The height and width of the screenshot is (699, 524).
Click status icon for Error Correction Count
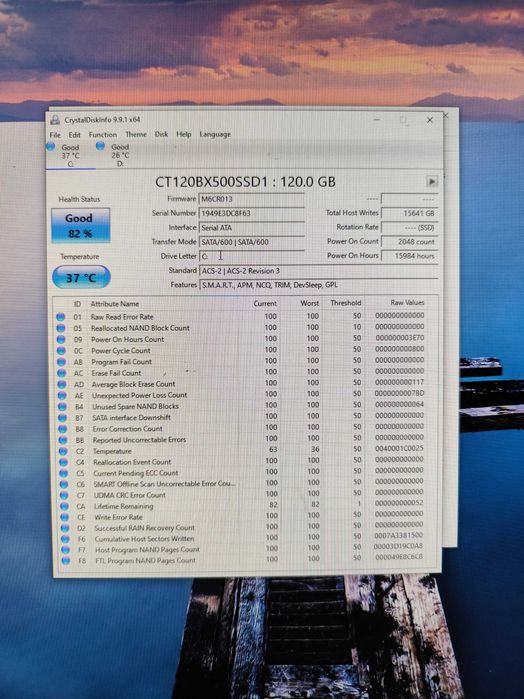[x=62, y=429]
